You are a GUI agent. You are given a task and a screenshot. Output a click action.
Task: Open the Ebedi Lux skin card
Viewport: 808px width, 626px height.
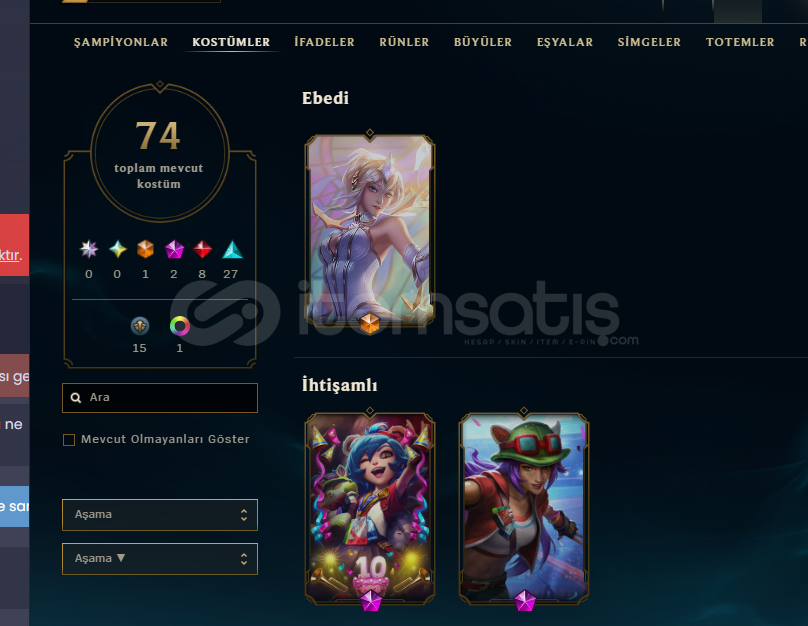370,230
